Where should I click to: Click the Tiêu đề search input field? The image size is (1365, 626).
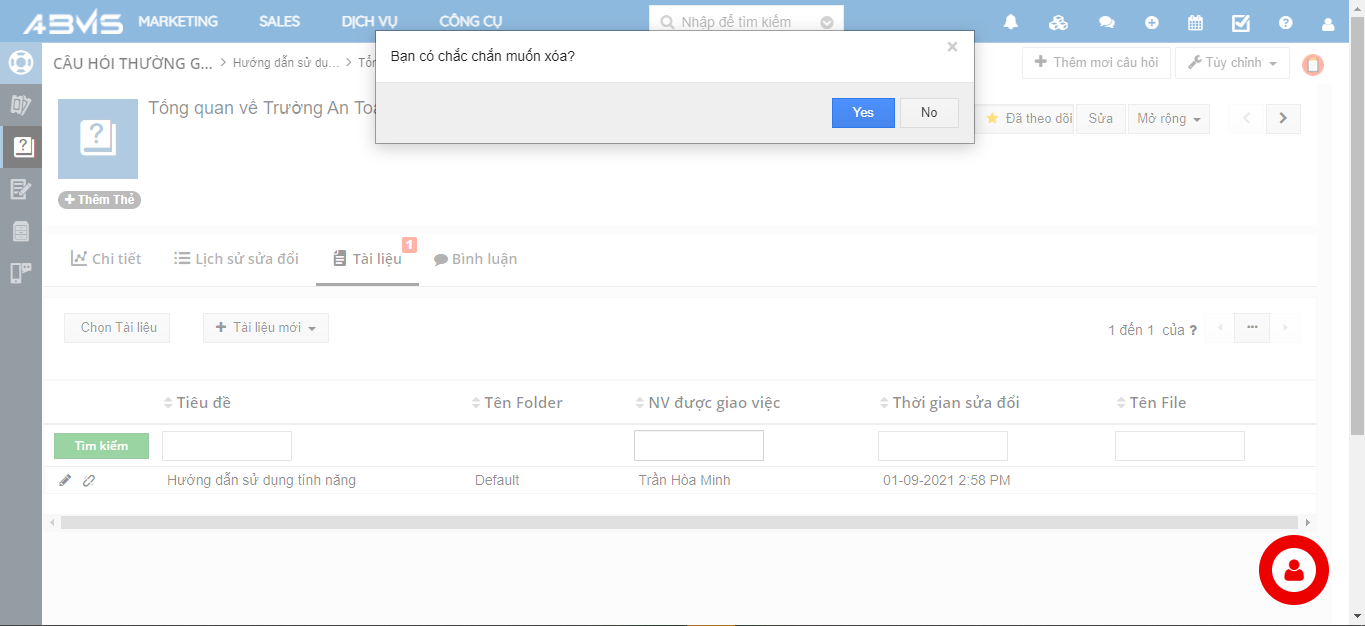tap(227, 446)
